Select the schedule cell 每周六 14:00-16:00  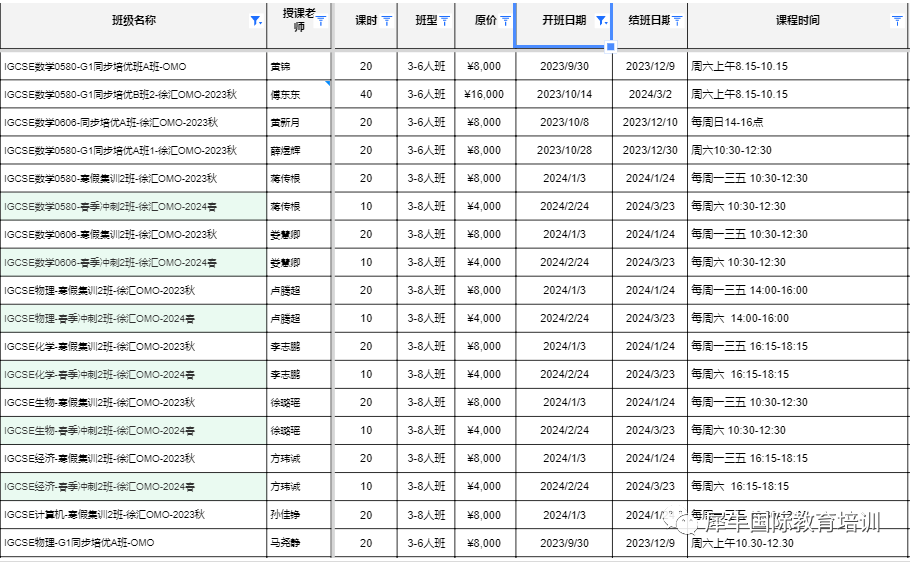point(799,318)
